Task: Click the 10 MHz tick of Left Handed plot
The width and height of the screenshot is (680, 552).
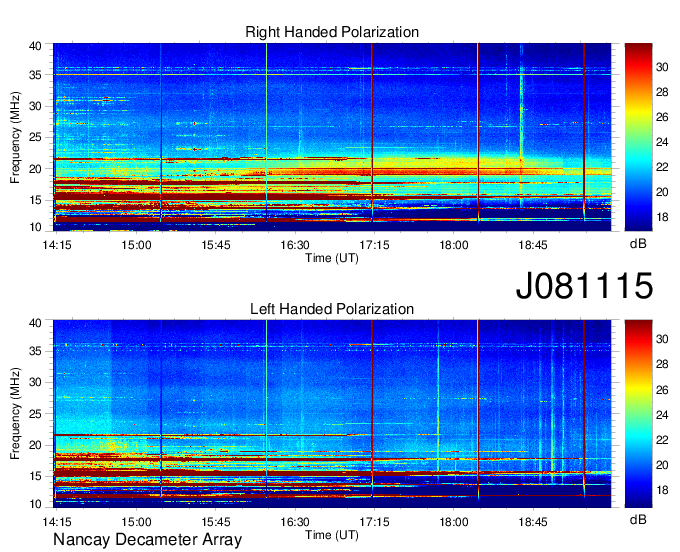Action: click(35, 504)
